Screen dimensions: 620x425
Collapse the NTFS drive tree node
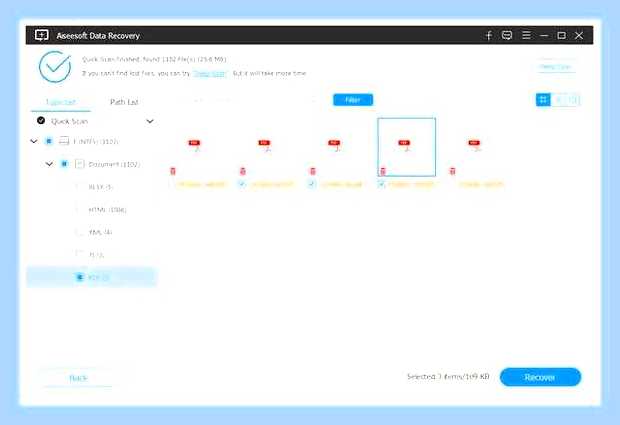click(34, 141)
